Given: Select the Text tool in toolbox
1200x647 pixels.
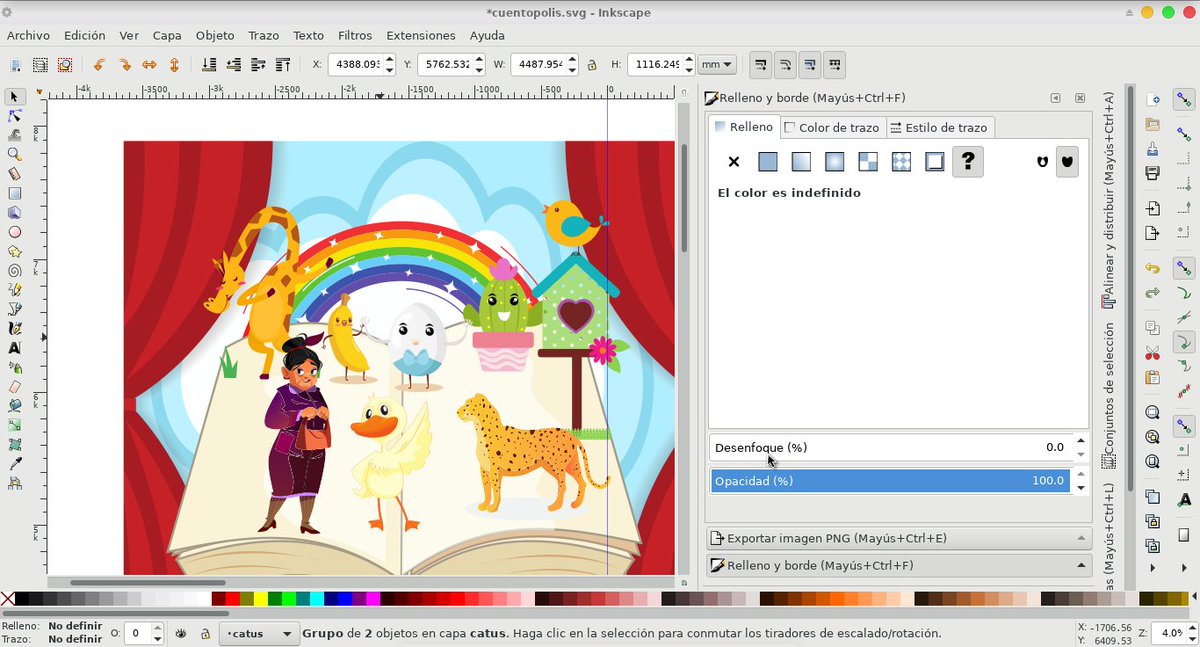Looking at the screenshot, I should [15, 348].
